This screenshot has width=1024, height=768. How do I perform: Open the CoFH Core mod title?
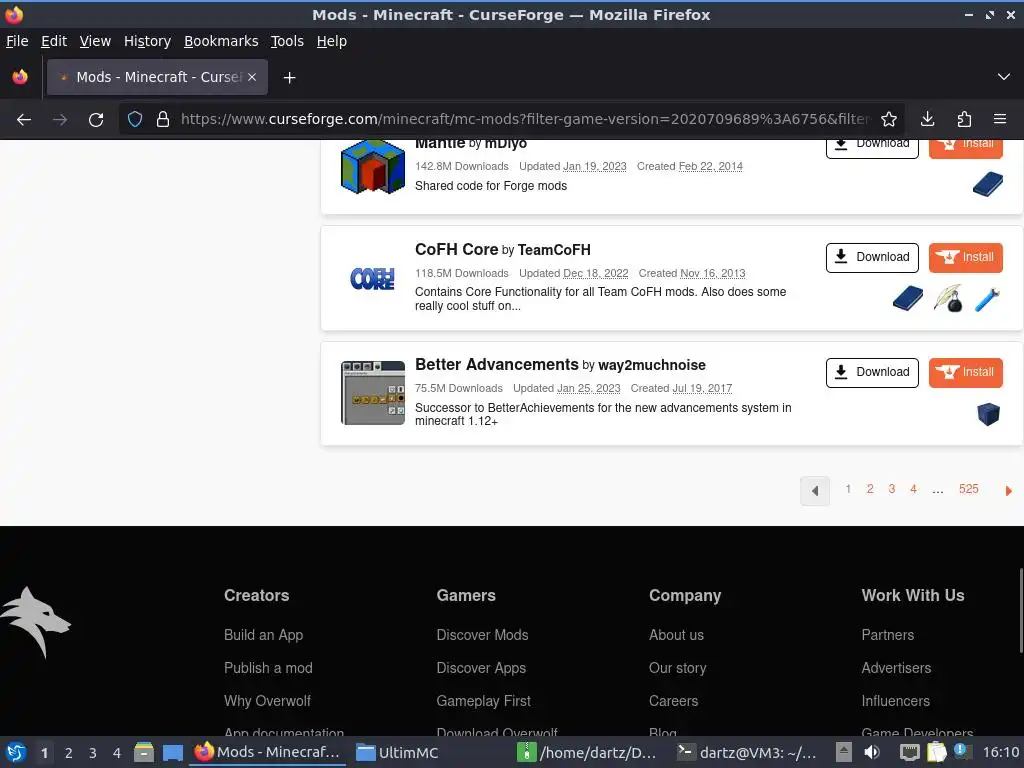(456, 249)
